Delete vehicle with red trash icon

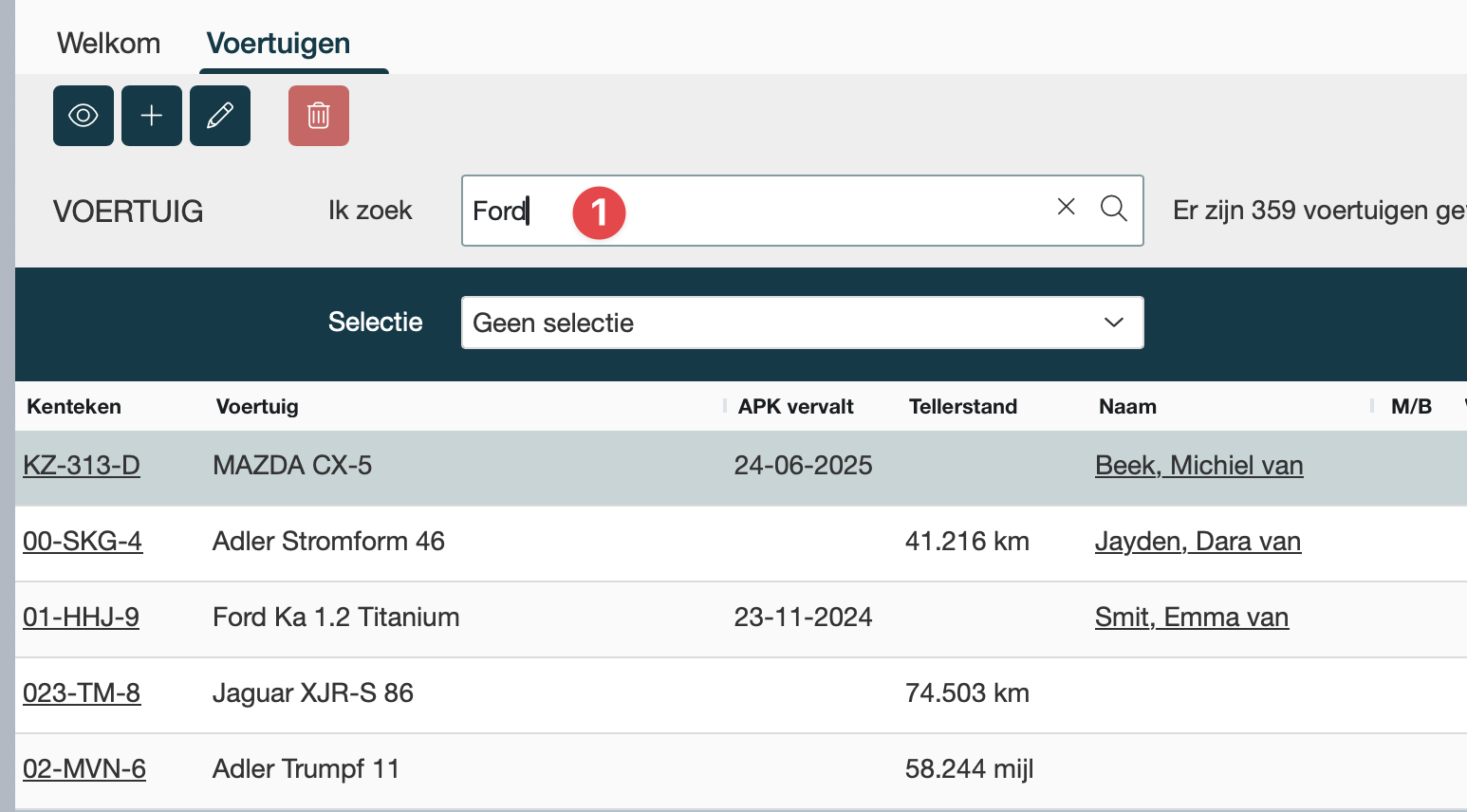pos(319,116)
